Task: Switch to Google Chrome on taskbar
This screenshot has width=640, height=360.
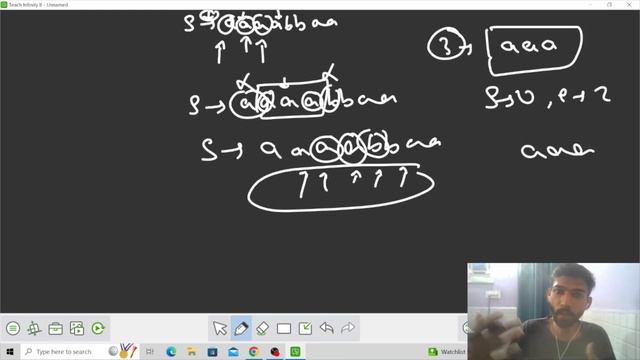Action: point(254,351)
